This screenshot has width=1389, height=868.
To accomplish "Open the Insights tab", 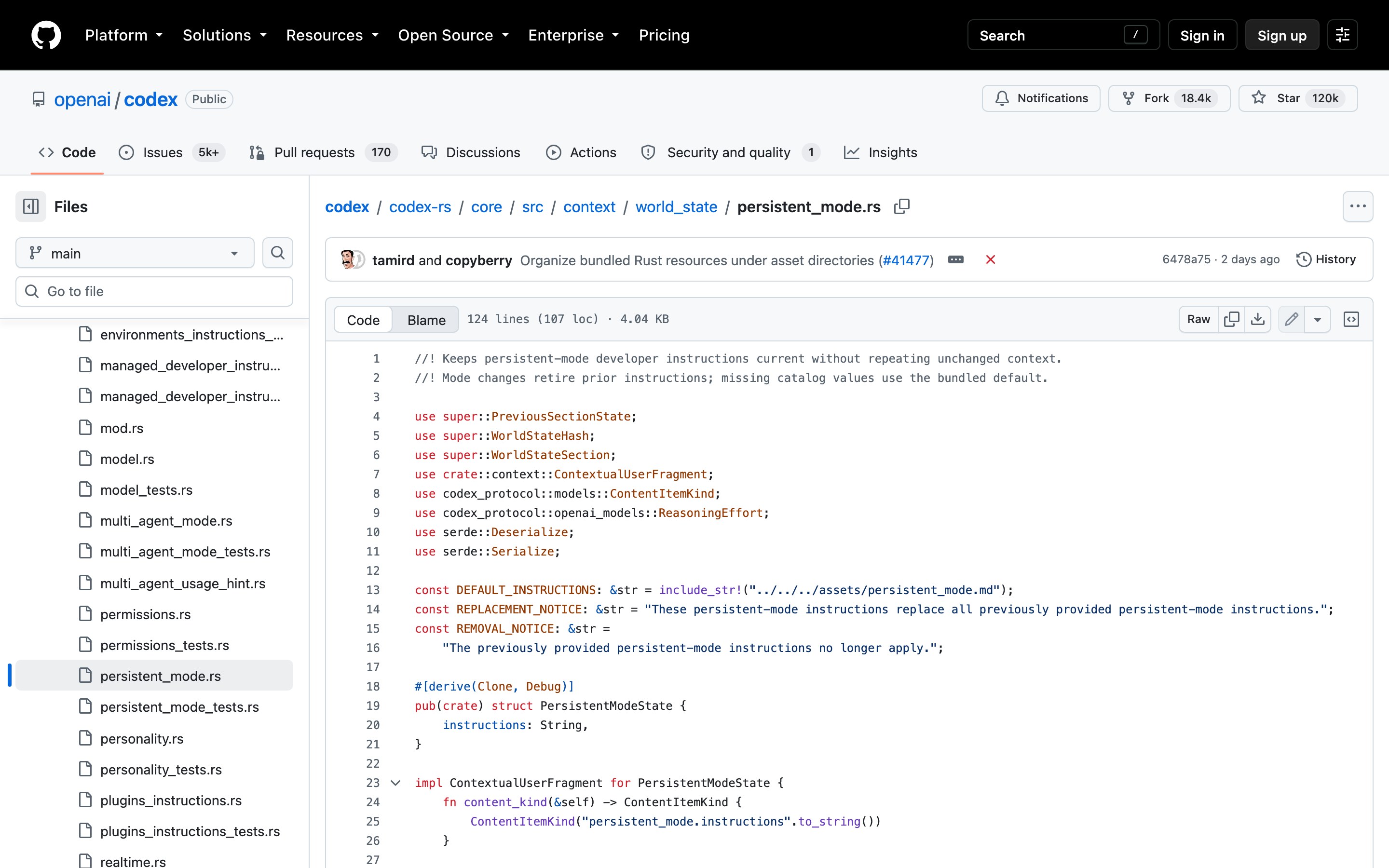I will [x=881, y=153].
